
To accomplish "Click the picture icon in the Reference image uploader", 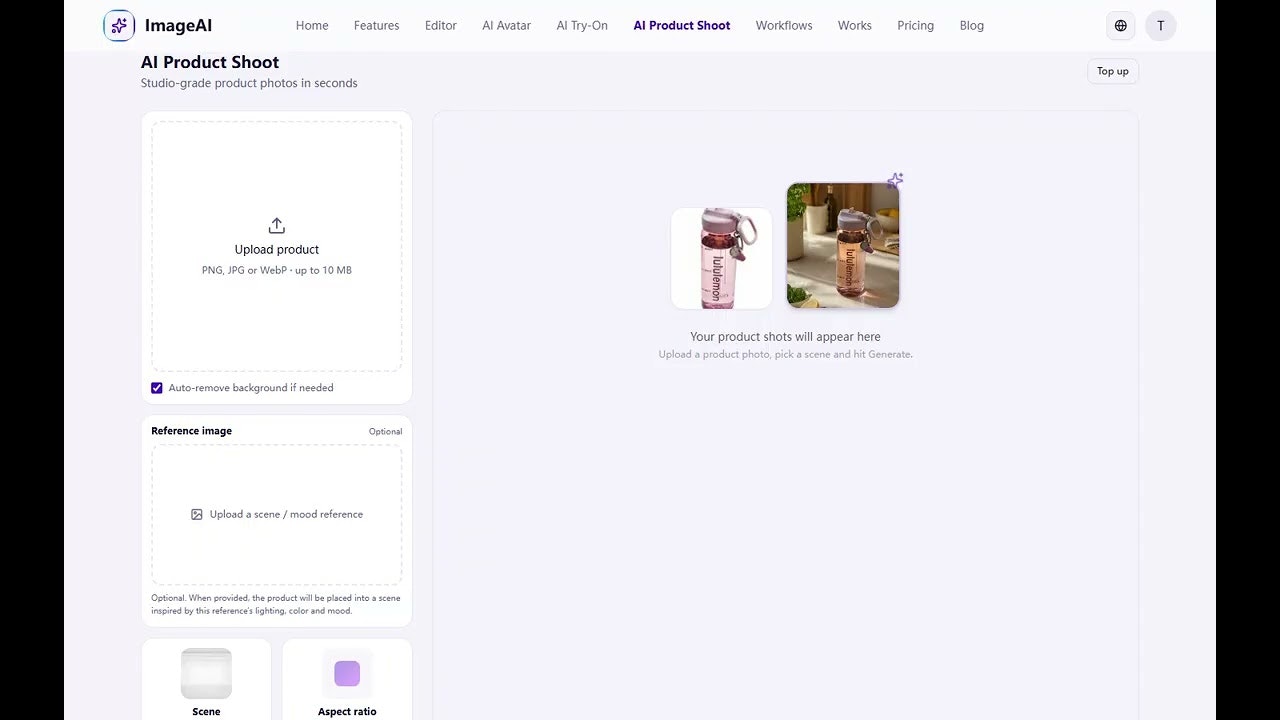I will click(x=197, y=514).
